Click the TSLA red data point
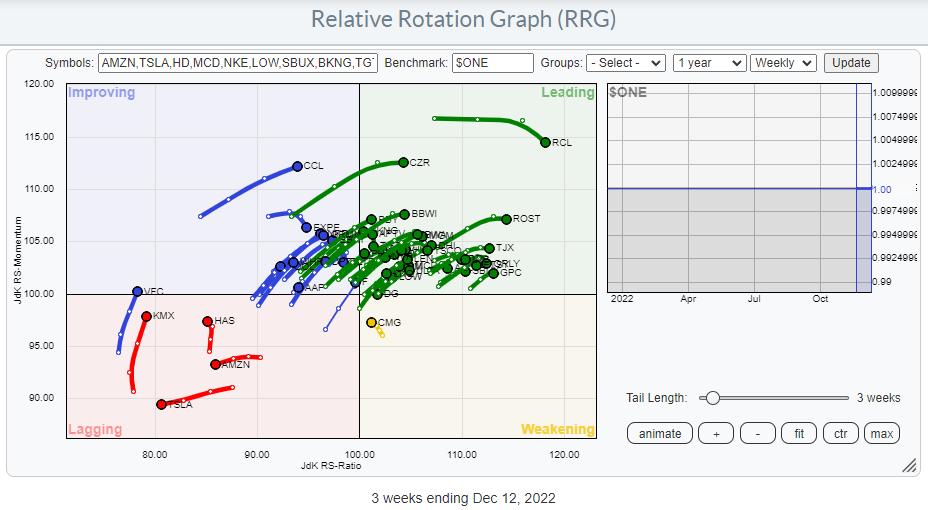Screen dimensions: 928x510 [x=161, y=404]
